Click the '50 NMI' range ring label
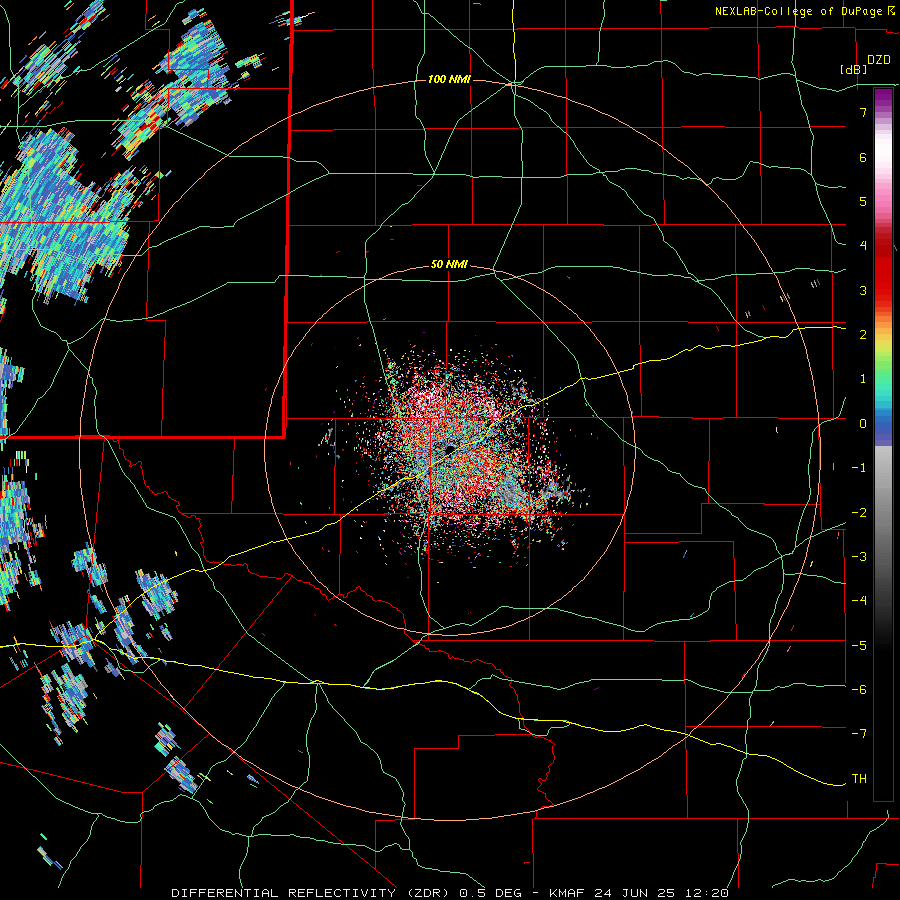 tap(449, 265)
